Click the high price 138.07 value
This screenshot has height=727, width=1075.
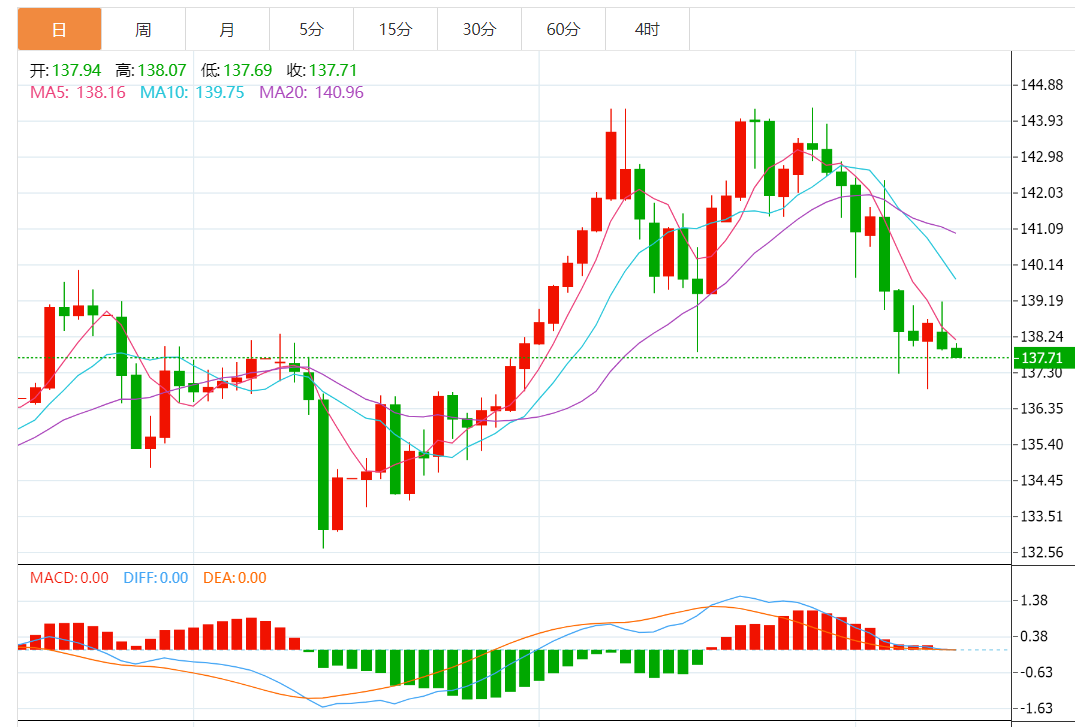point(162,70)
